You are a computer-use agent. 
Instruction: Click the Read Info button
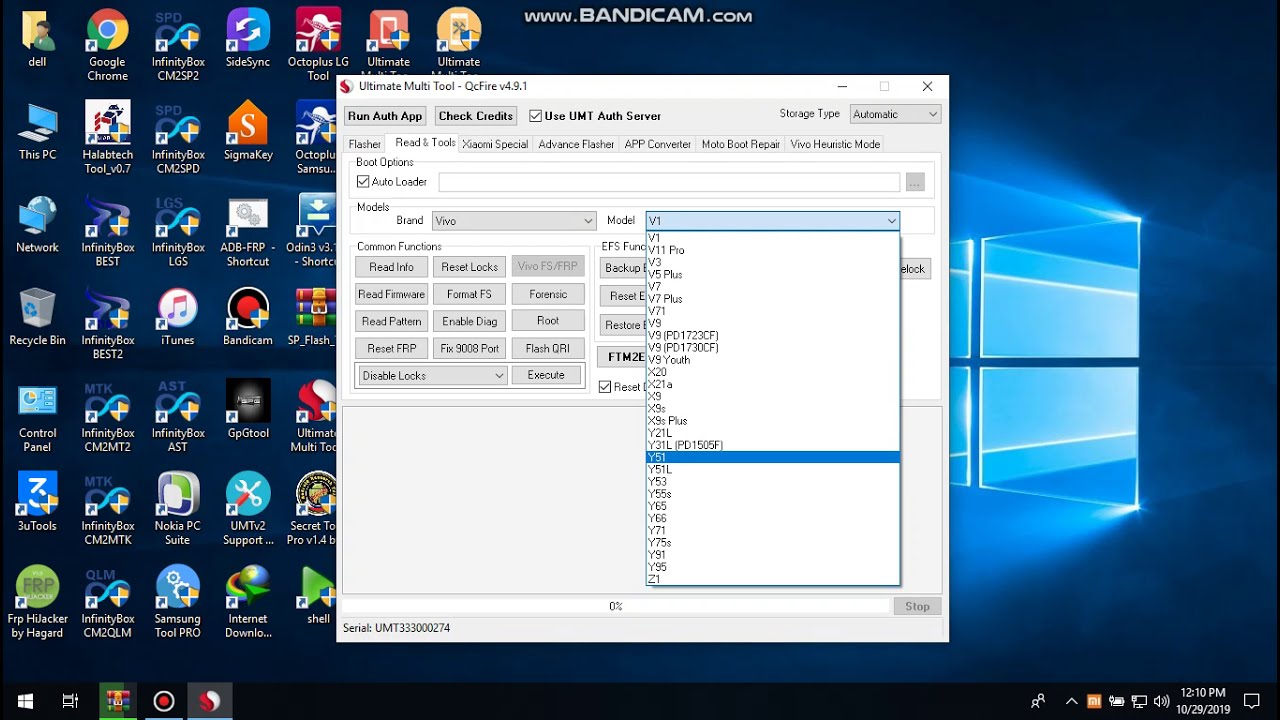coord(391,267)
